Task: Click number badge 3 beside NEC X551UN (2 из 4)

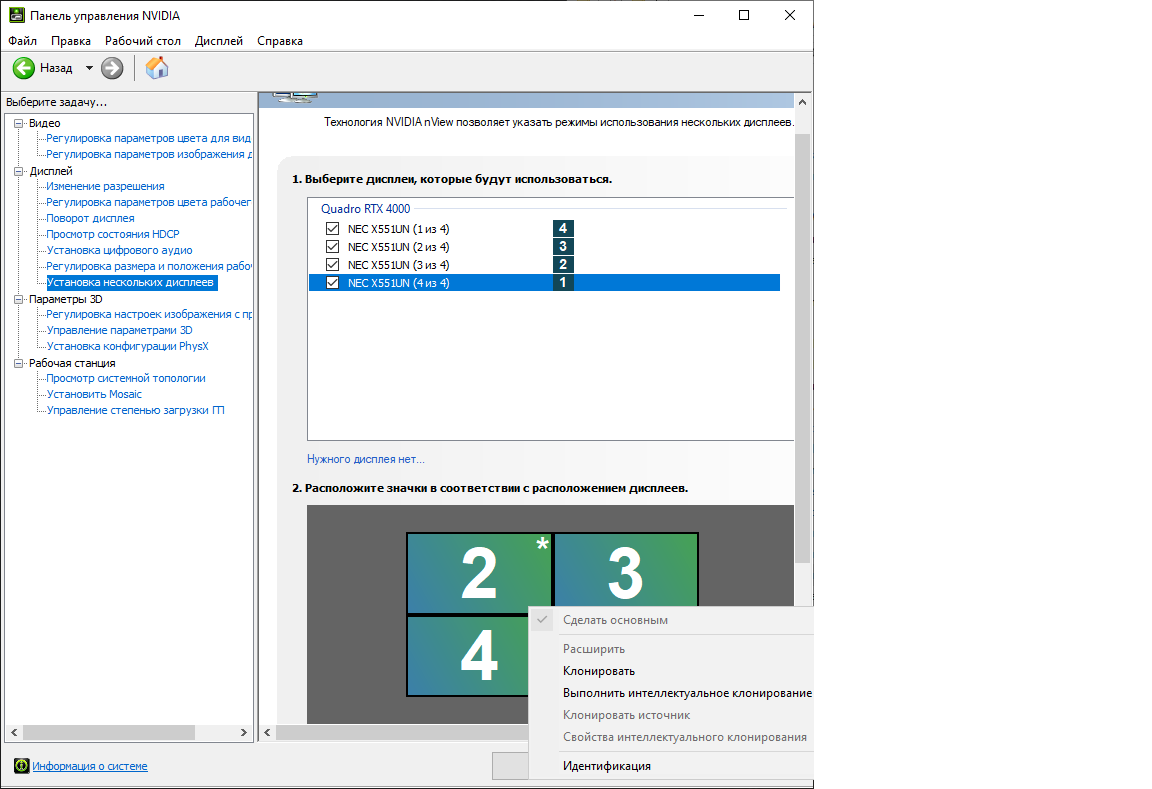Action: tap(563, 246)
